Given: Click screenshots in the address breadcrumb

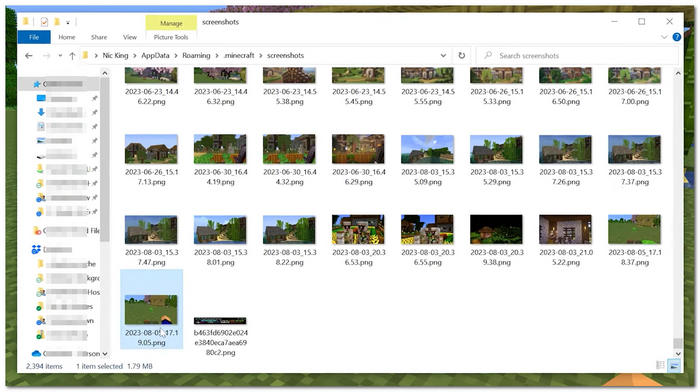Looking at the screenshot, I should [x=285, y=55].
